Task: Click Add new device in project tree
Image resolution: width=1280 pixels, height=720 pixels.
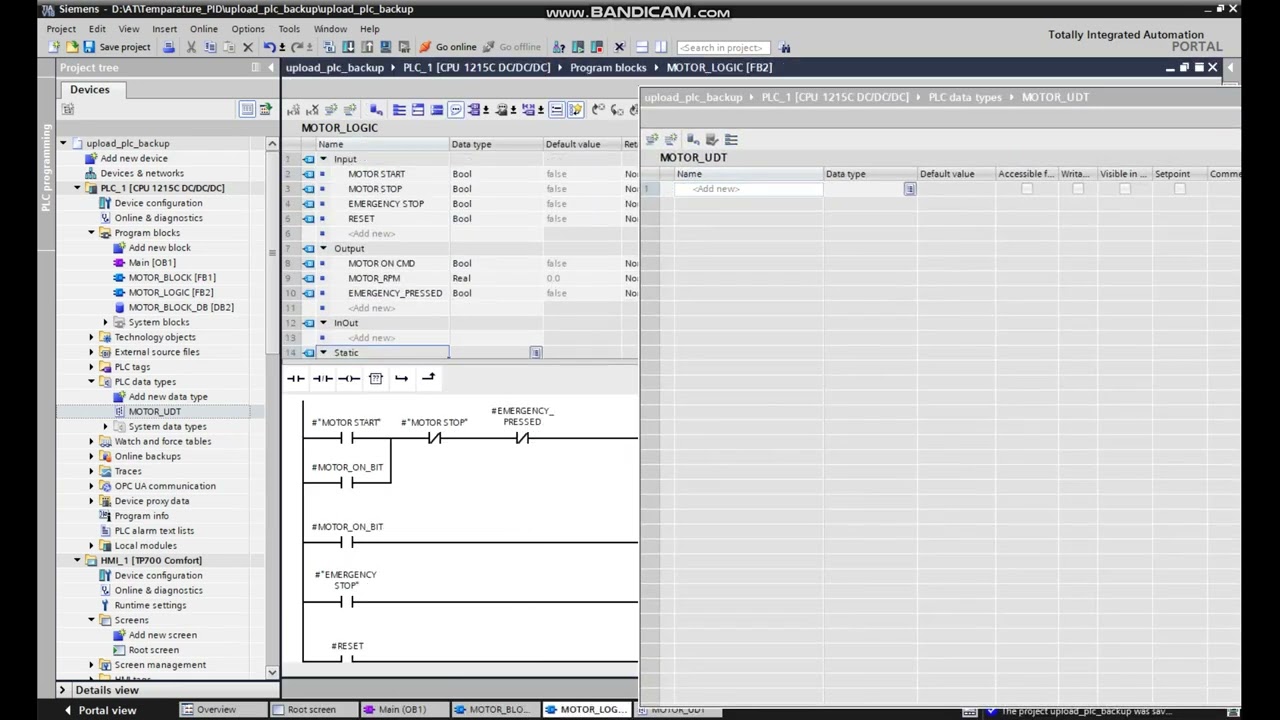Action: click(x=134, y=158)
